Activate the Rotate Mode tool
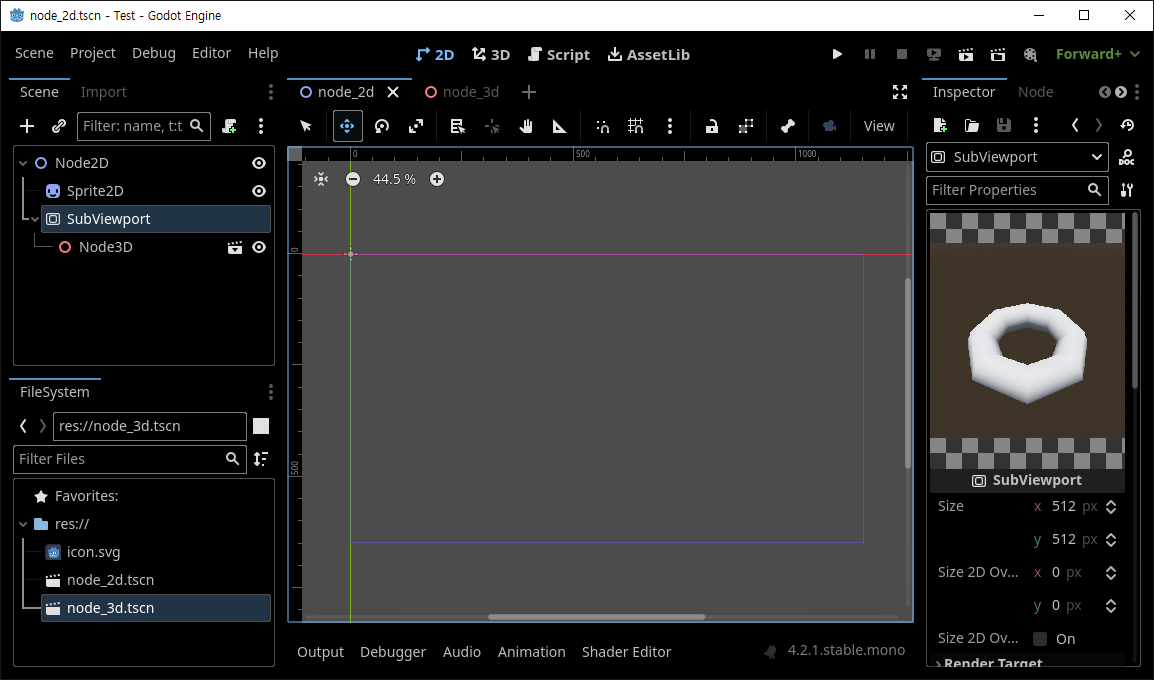 point(381,126)
